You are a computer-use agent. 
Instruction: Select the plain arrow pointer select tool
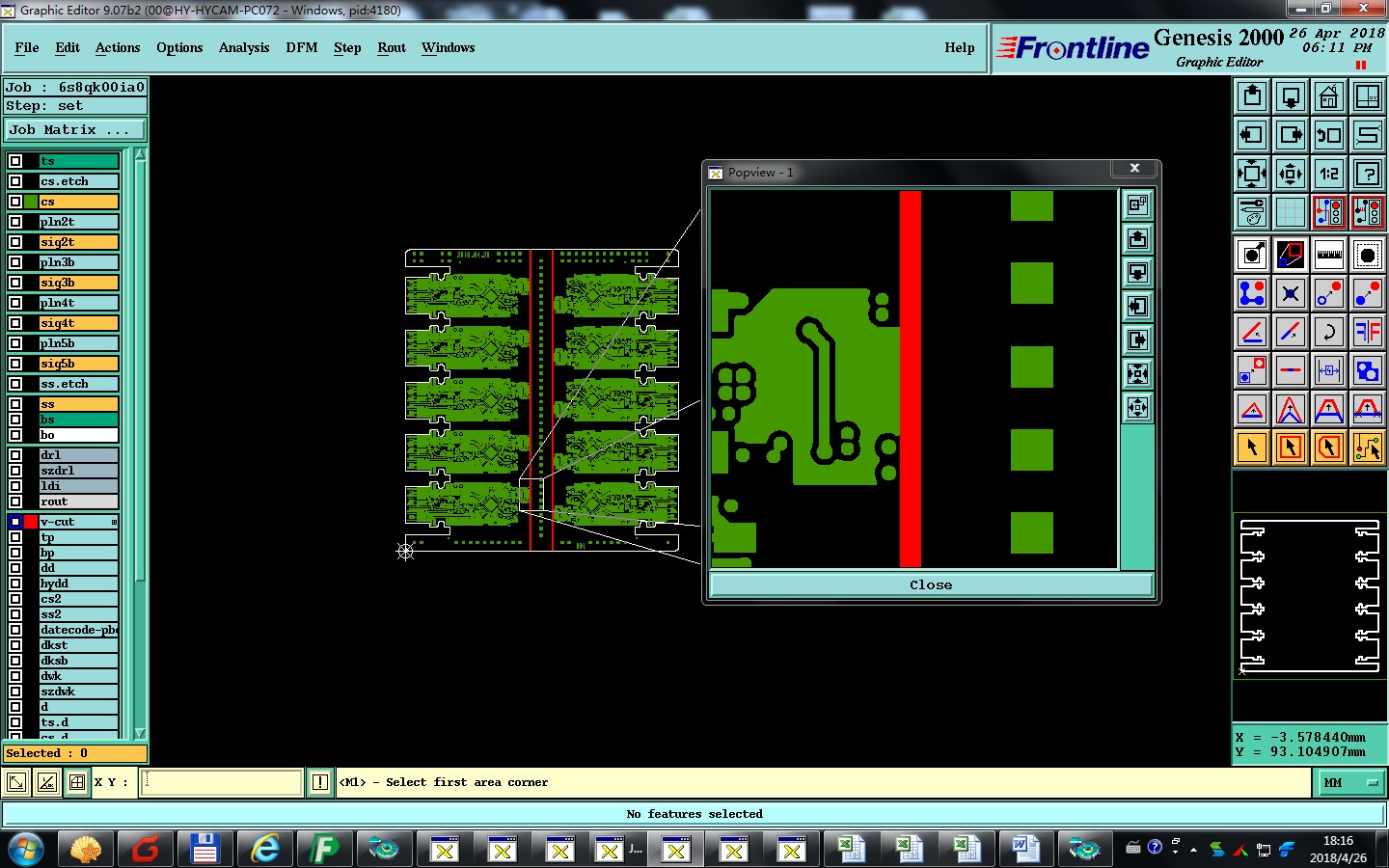1252,448
